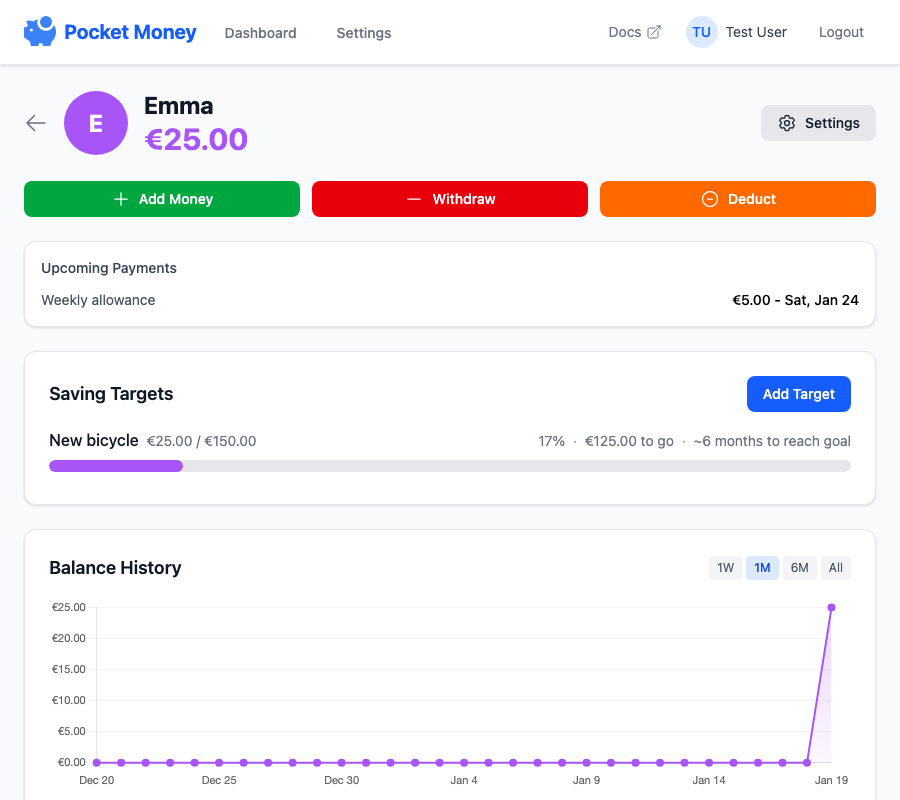
Task: Switch chart range to 1W
Action: [725, 568]
